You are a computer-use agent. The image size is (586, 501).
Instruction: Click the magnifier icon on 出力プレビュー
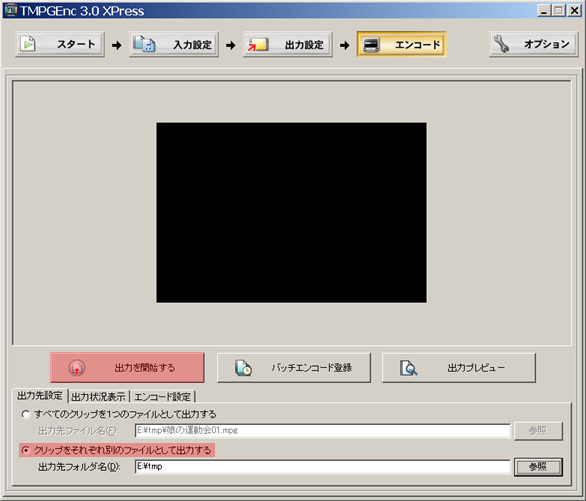point(408,368)
